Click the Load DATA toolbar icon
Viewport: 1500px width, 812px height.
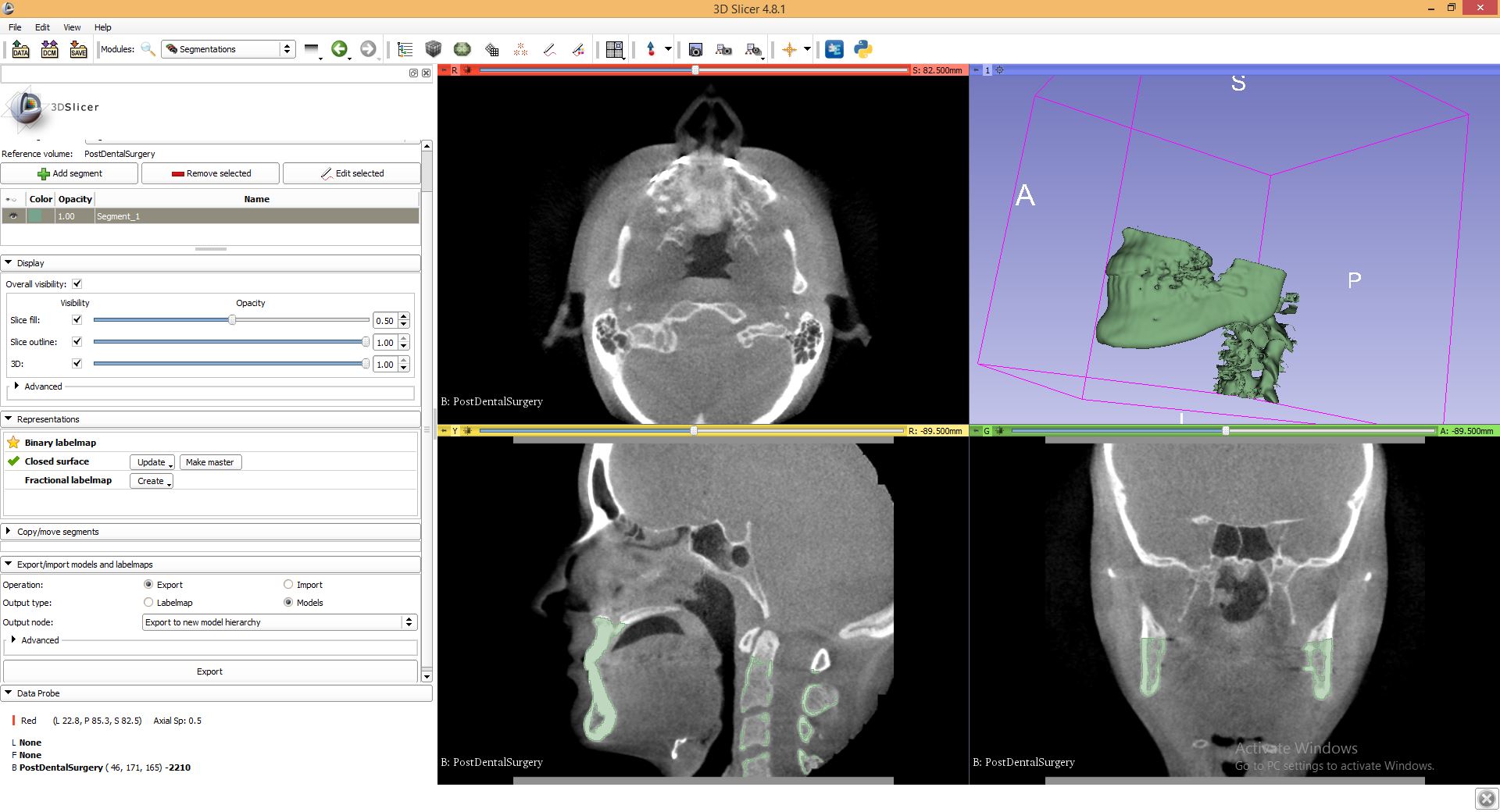(x=21, y=49)
